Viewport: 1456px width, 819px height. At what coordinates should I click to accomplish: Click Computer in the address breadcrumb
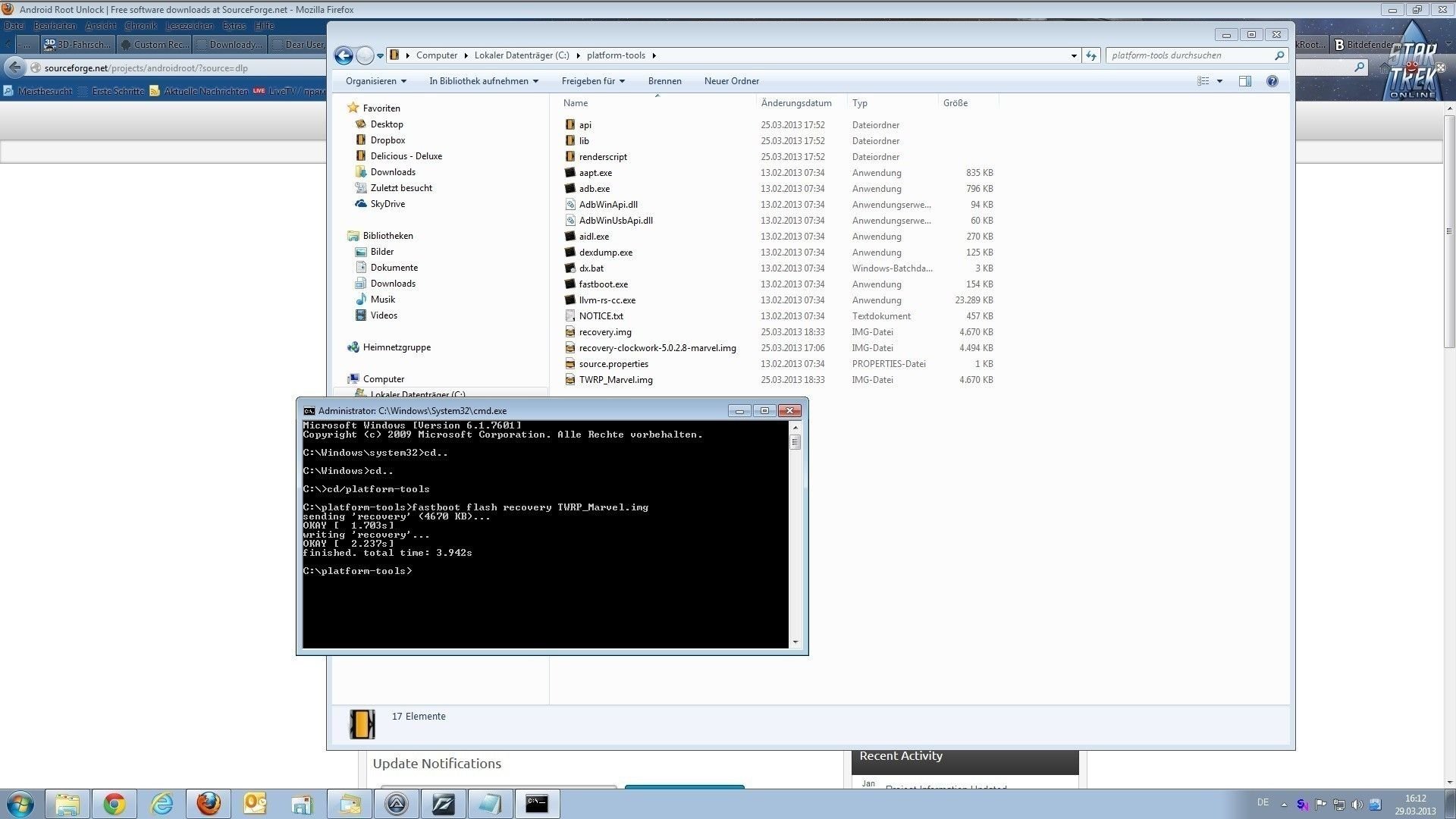point(437,55)
